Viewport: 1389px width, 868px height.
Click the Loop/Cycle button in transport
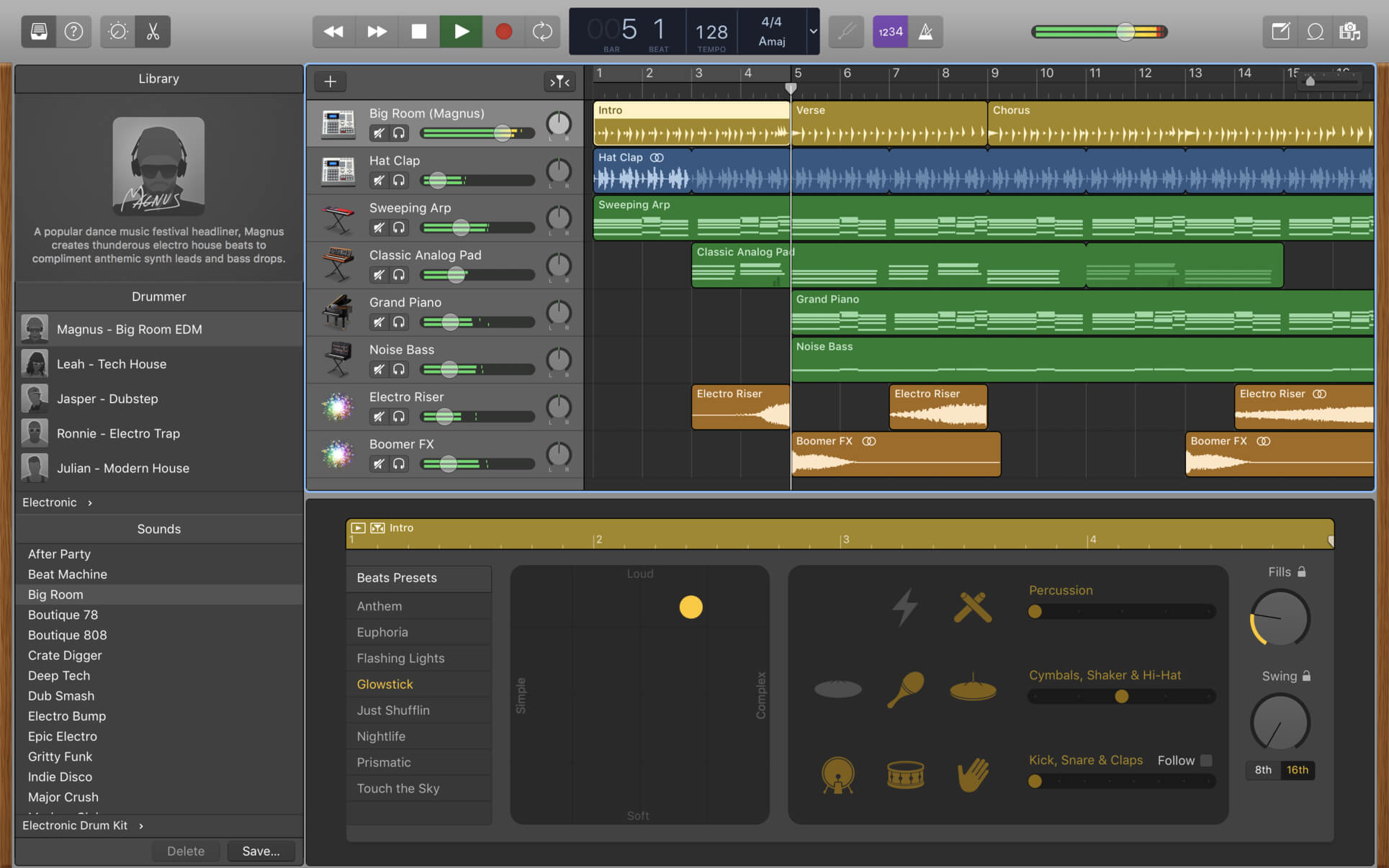click(x=543, y=30)
